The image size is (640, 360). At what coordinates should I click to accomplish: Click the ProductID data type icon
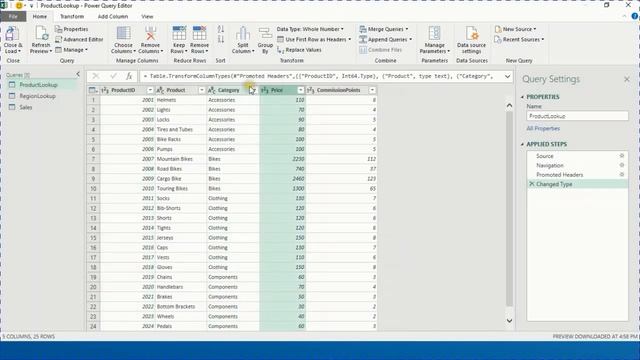pos(105,90)
